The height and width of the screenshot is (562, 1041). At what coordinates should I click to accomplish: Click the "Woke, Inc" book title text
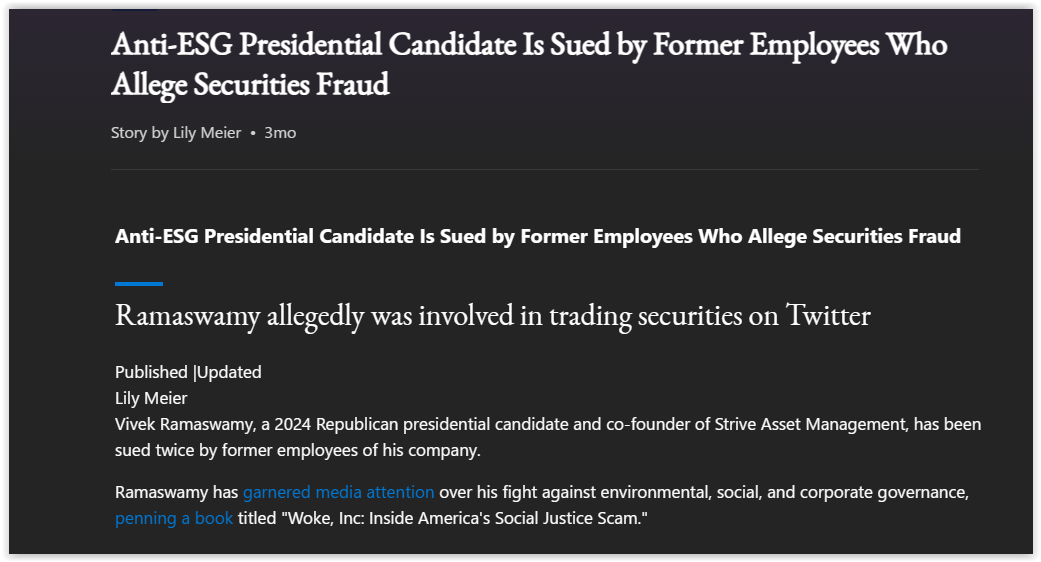tap(322, 518)
